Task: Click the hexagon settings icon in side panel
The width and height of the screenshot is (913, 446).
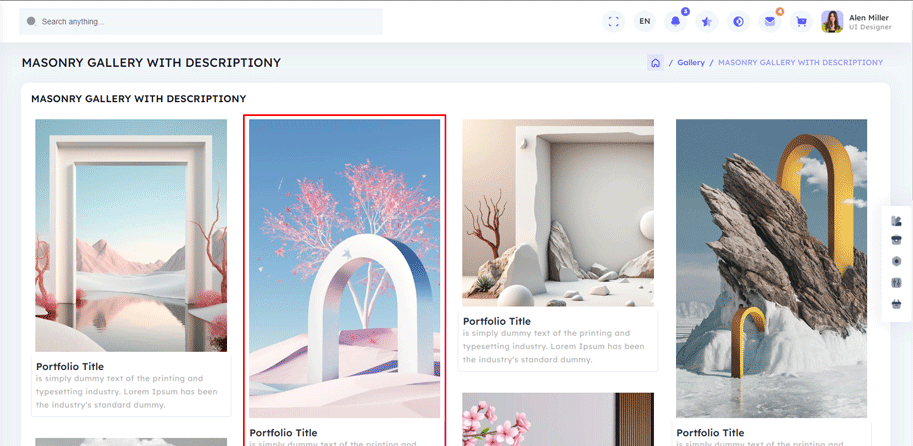Action: click(x=896, y=261)
